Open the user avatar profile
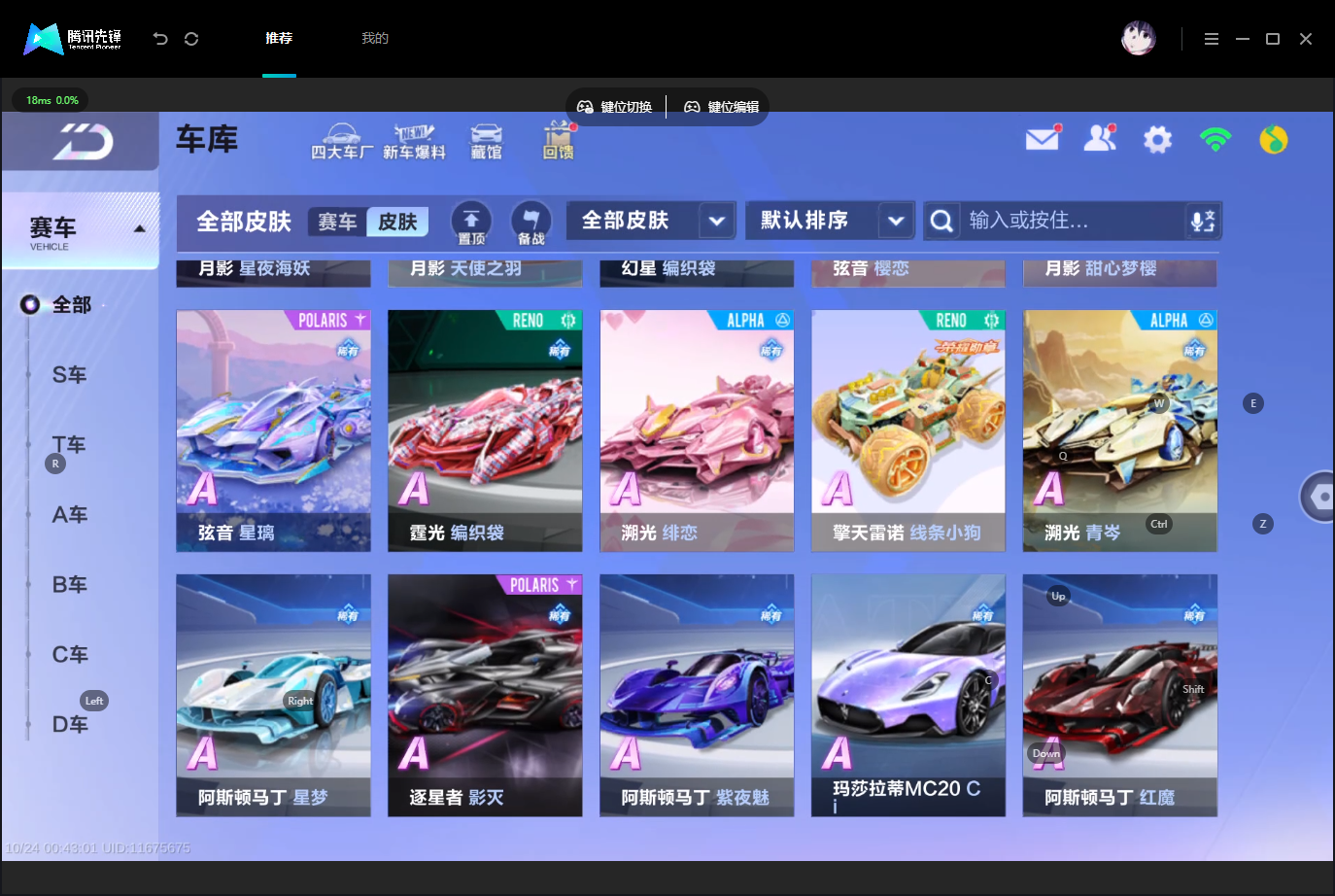Image resolution: width=1335 pixels, height=896 pixels. click(1138, 38)
